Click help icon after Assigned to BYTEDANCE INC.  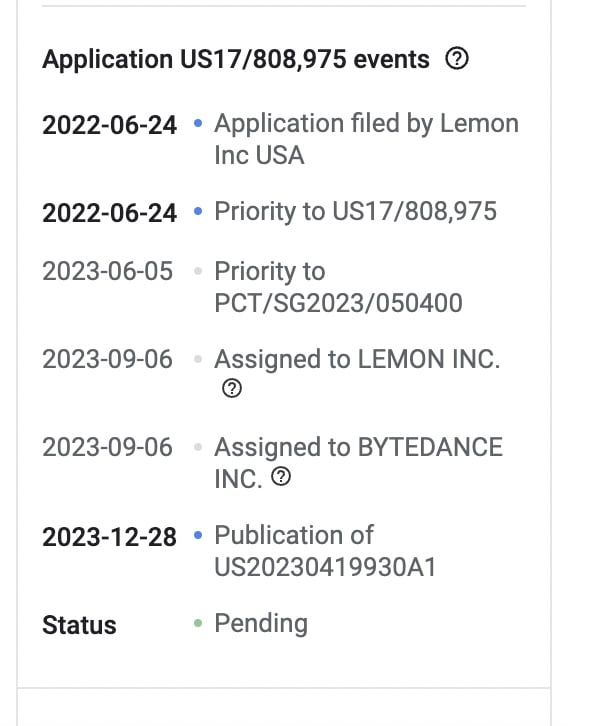point(281,476)
